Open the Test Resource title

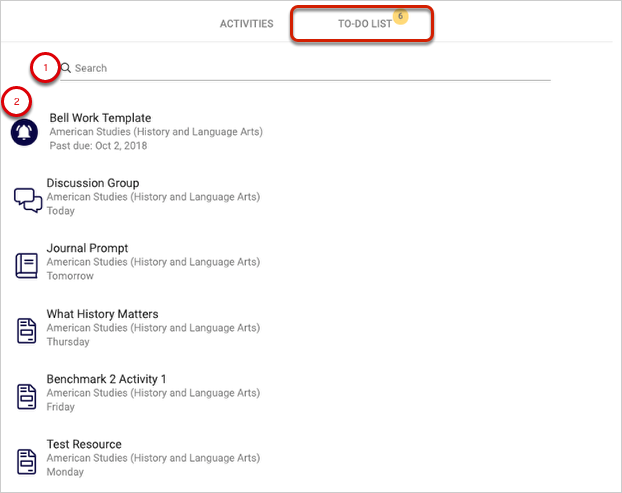84,444
